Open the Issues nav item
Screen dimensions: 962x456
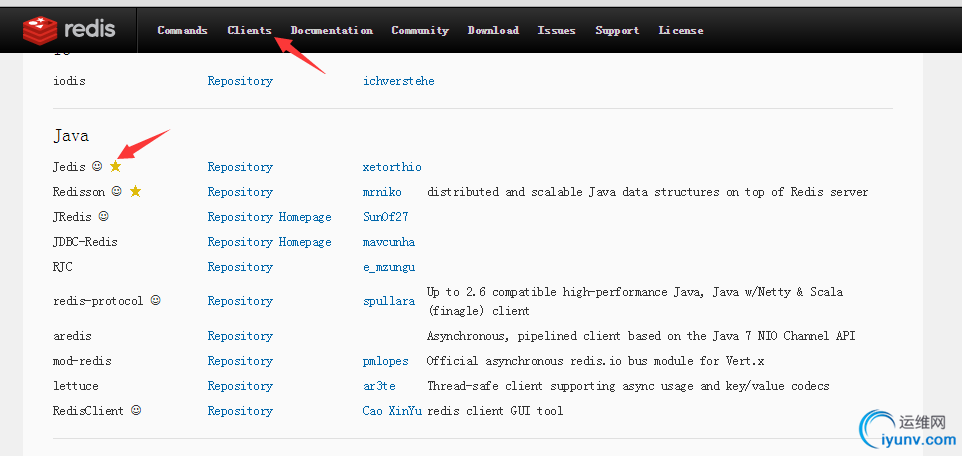(x=556, y=30)
